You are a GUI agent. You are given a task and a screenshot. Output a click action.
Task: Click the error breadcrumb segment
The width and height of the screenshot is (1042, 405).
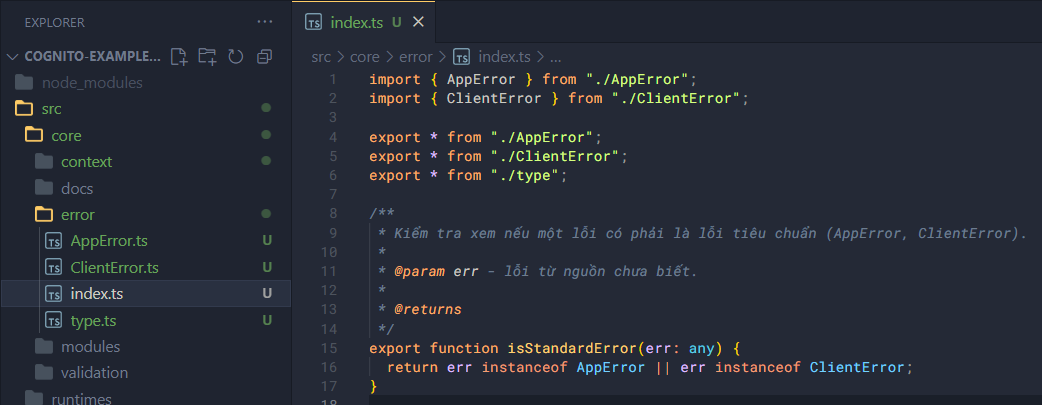pos(416,57)
